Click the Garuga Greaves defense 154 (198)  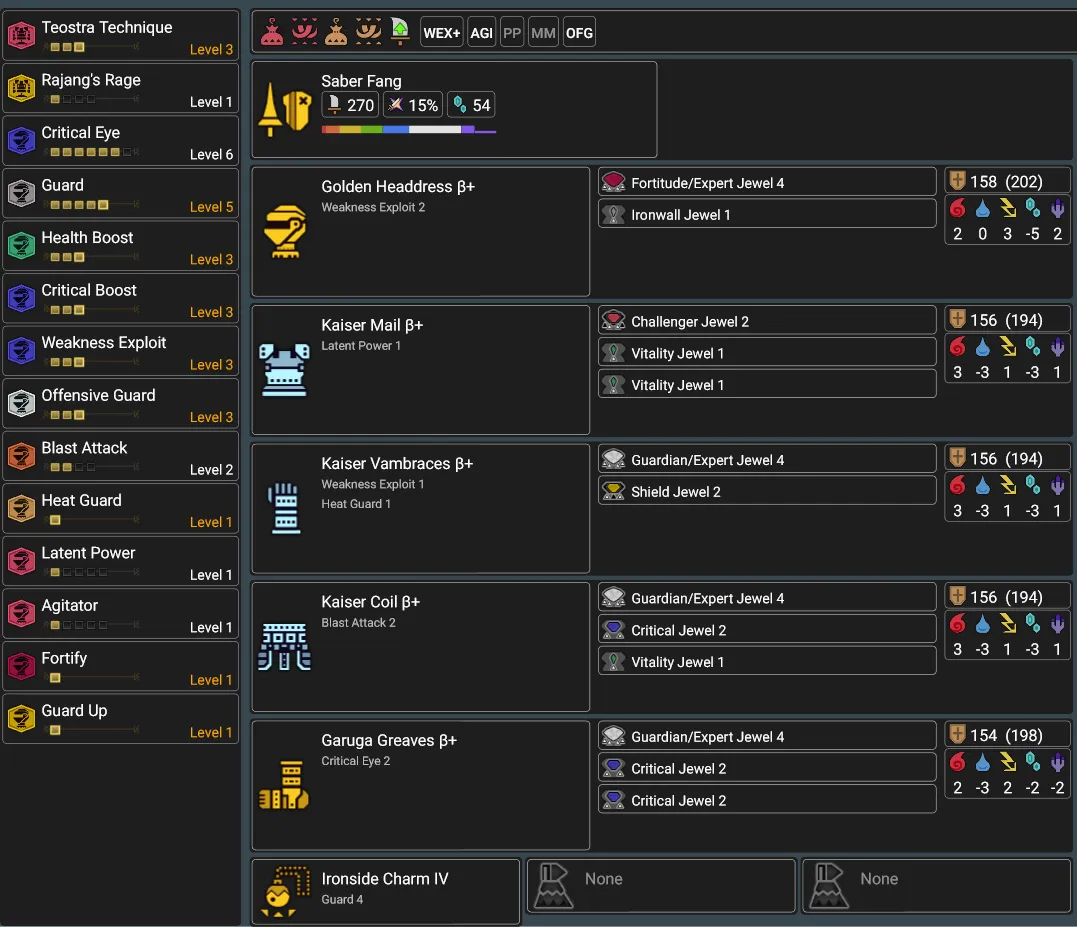(1007, 735)
